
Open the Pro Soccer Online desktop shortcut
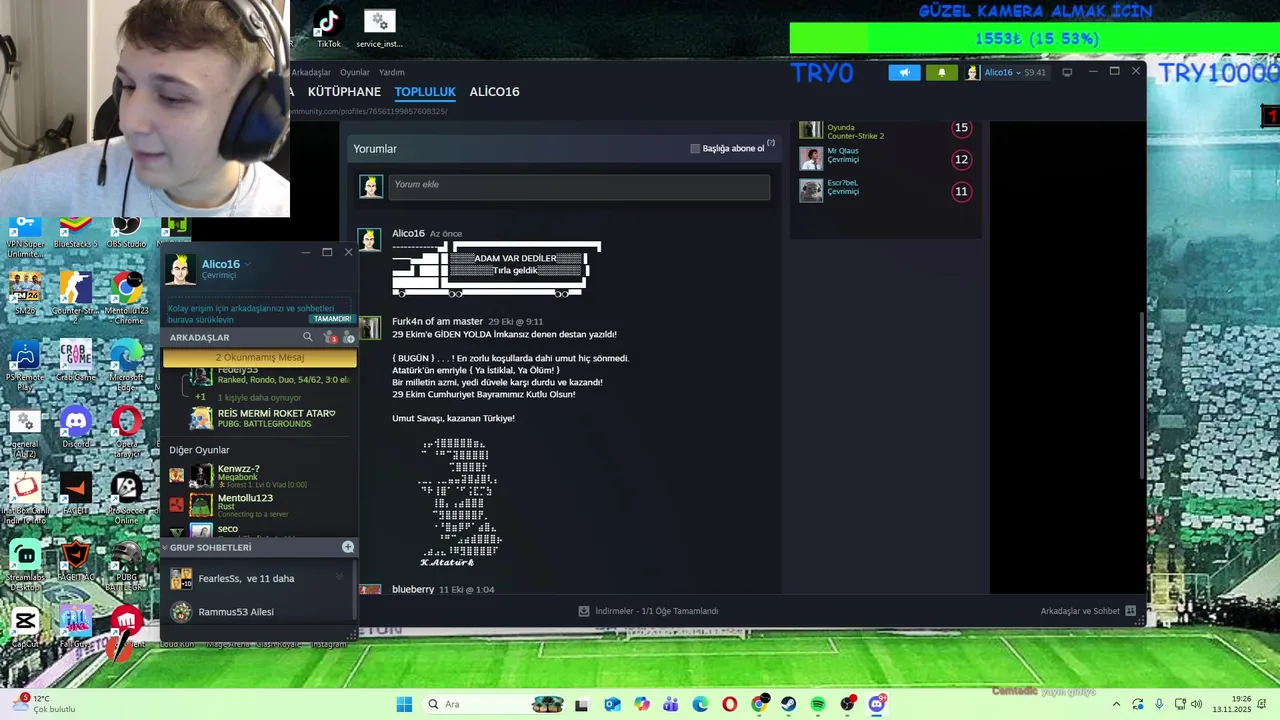[126, 497]
